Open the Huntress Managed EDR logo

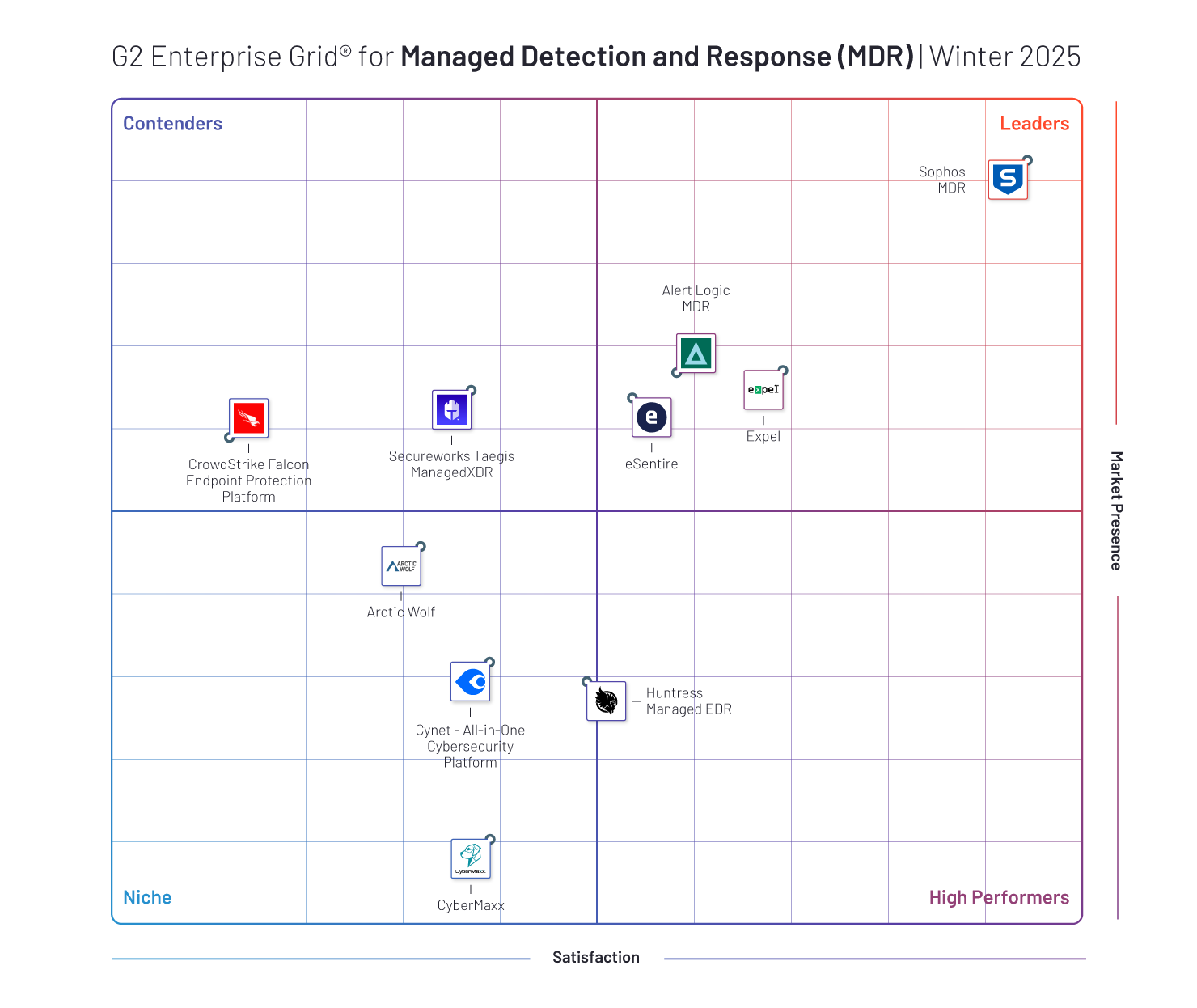(607, 701)
